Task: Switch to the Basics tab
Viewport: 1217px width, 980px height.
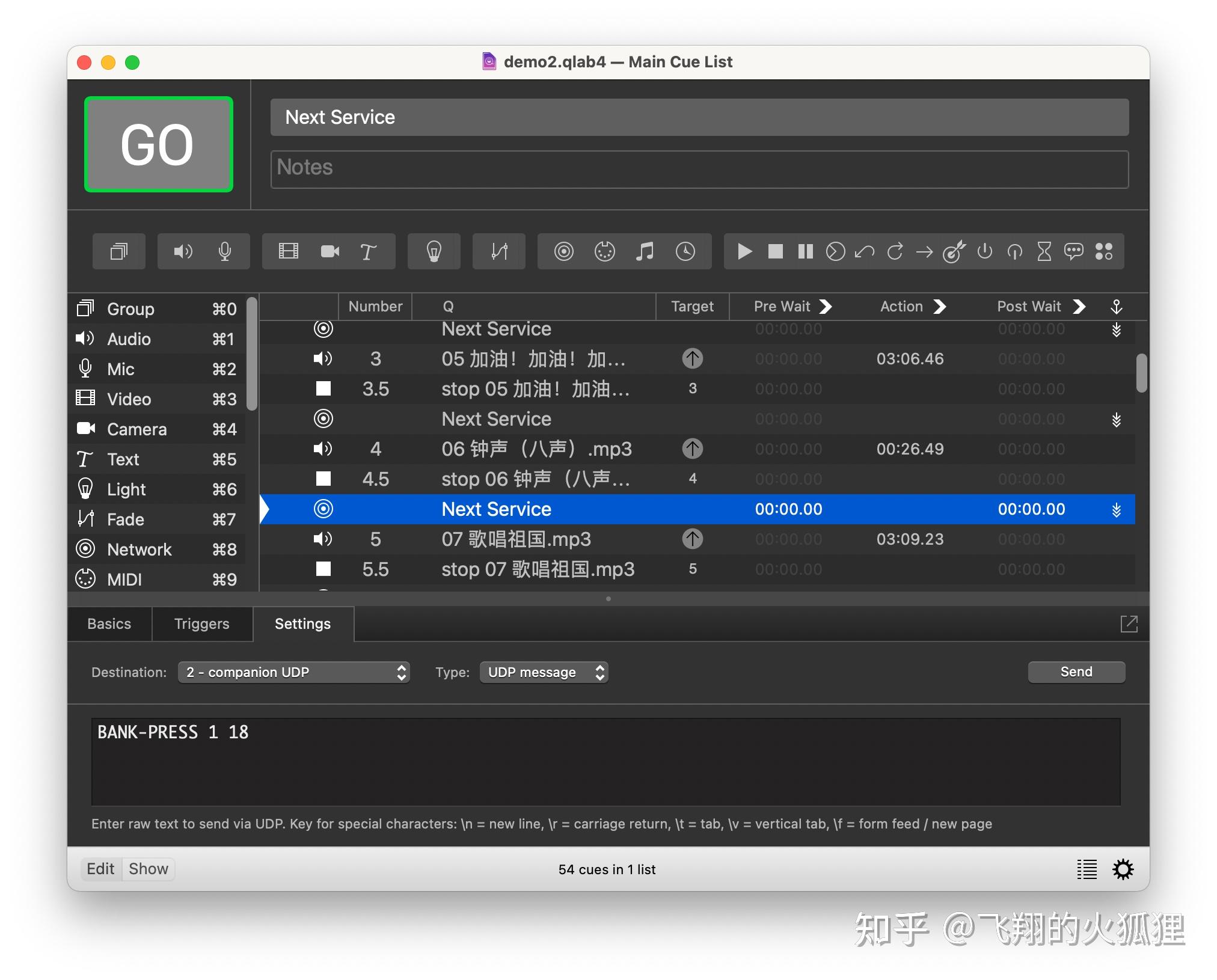Action: coord(109,623)
